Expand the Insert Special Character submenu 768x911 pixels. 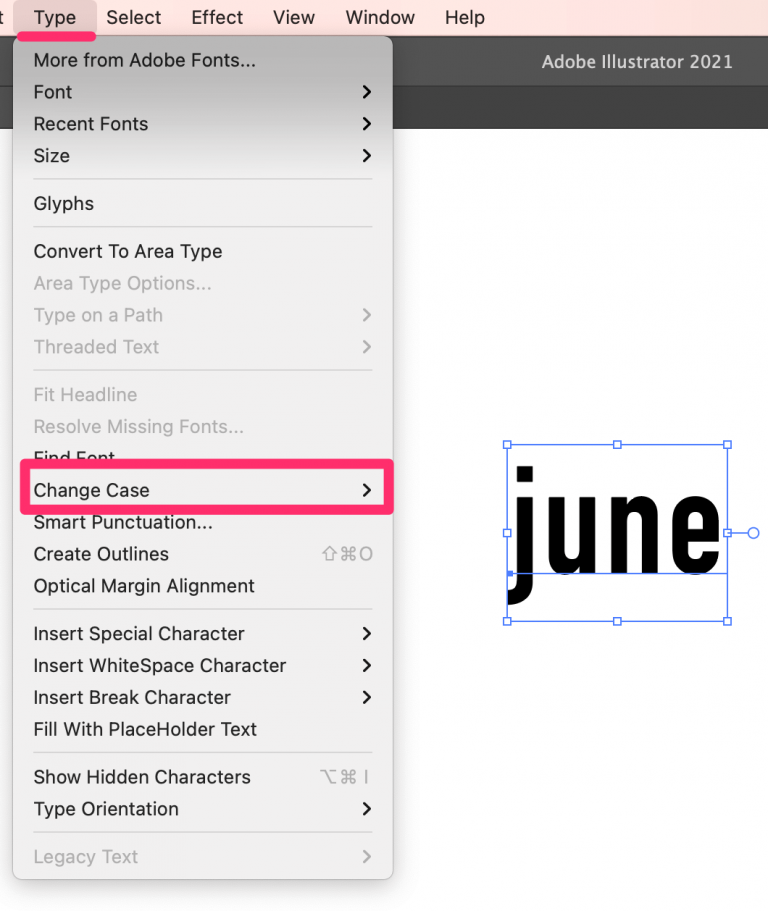coord(367,634)
